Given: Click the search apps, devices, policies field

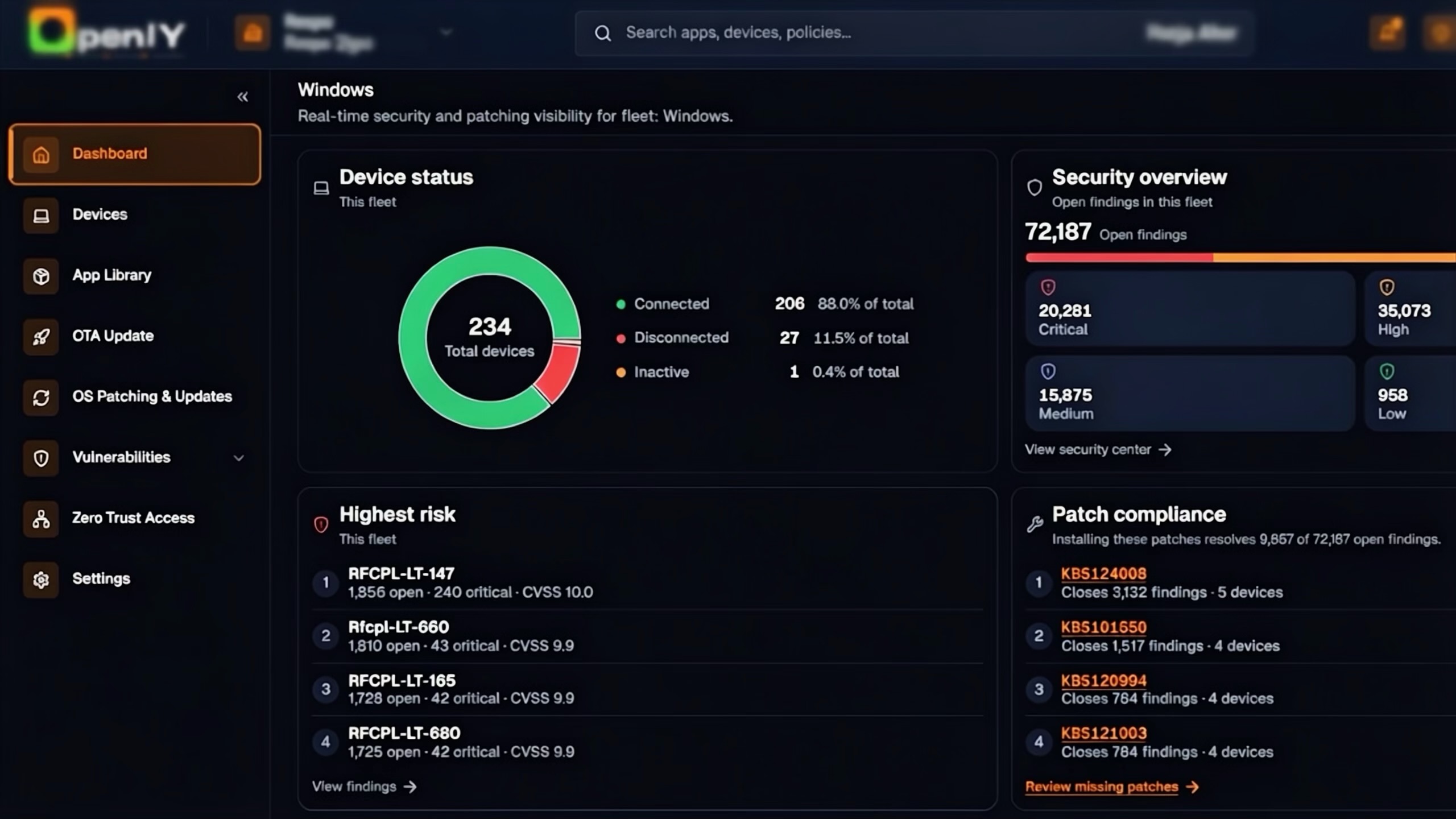Looking at the screenshot, I should pos(915,33).
